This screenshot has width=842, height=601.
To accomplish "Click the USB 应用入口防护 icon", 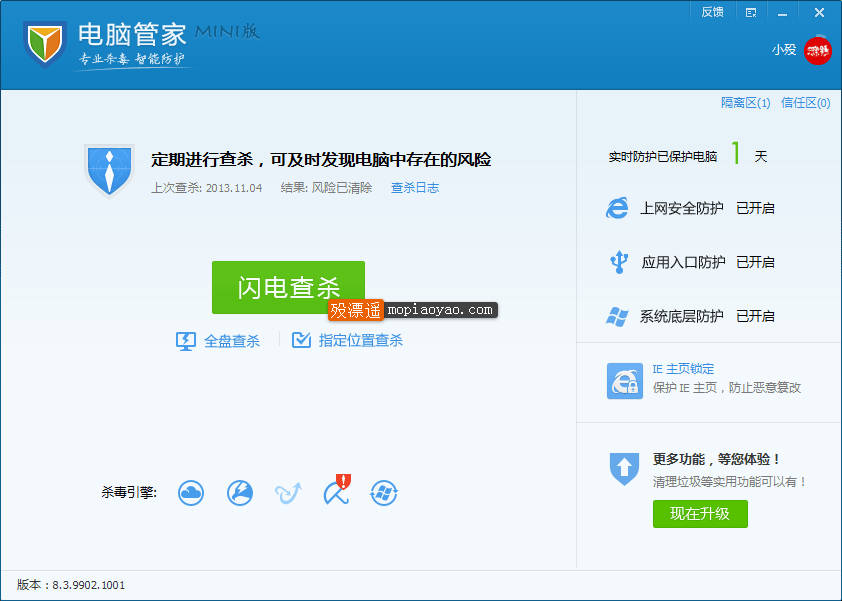I will [x=619, y=262].
